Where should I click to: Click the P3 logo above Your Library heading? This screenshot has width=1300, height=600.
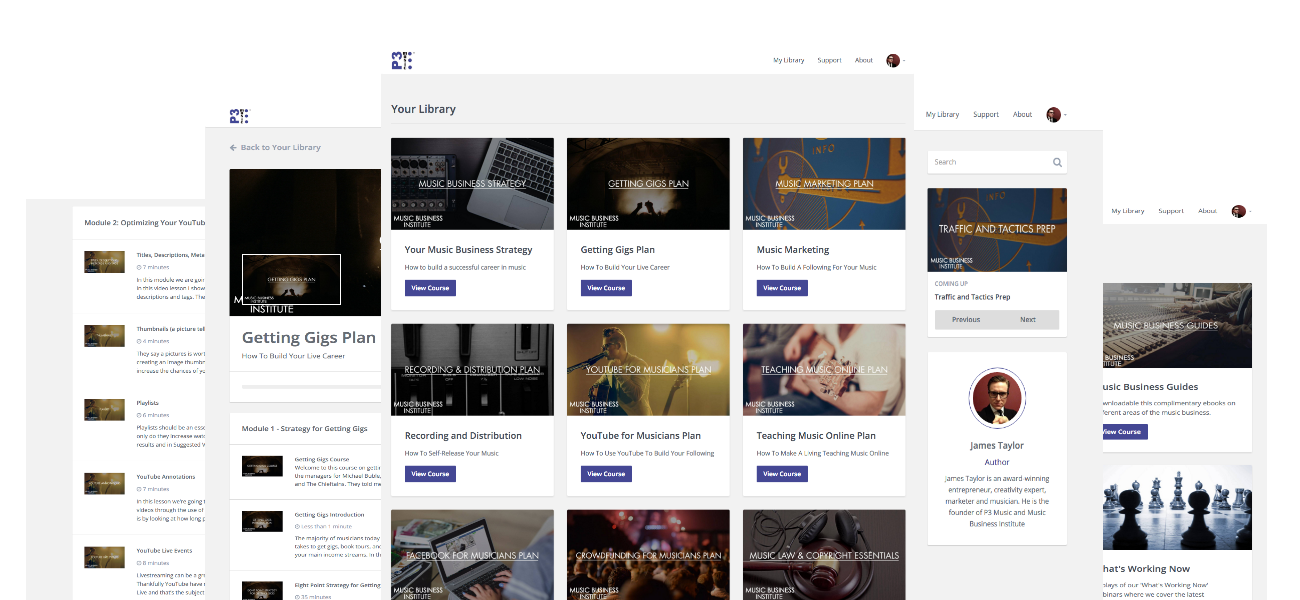click(x=401, y=60)
